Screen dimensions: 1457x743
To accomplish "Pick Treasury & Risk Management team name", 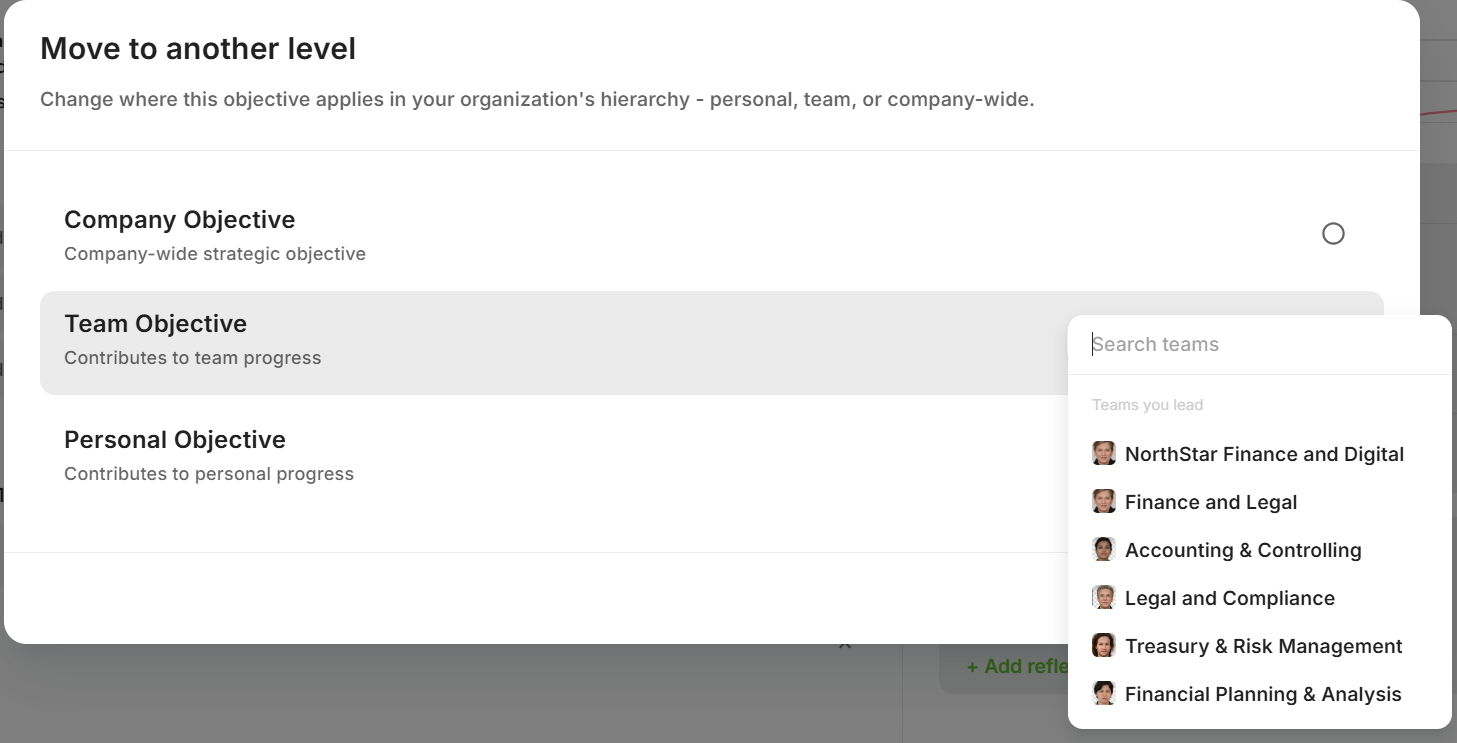I will click(x=1263, y=646).
